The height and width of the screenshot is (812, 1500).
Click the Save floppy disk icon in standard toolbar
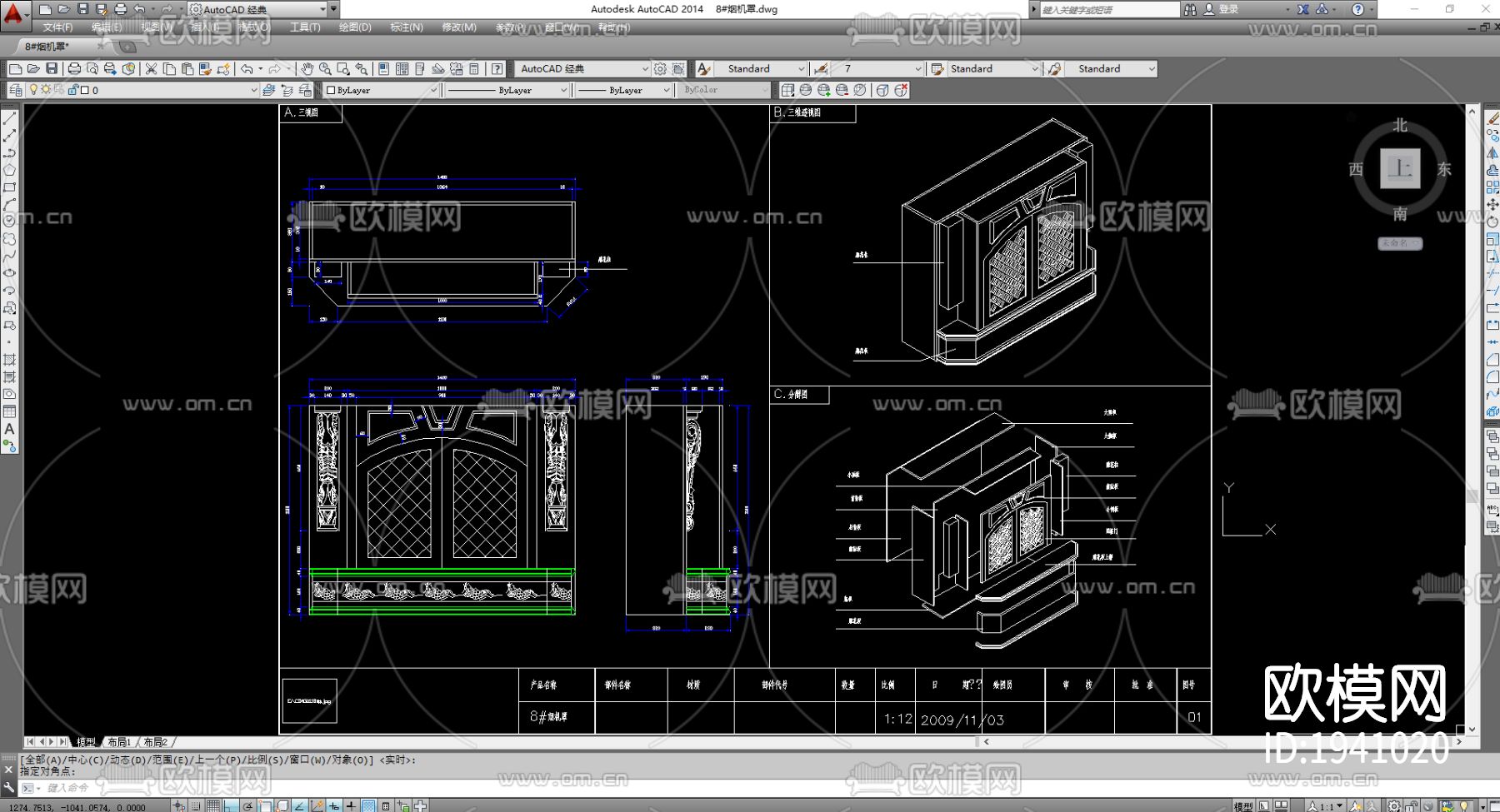[52, 69]
